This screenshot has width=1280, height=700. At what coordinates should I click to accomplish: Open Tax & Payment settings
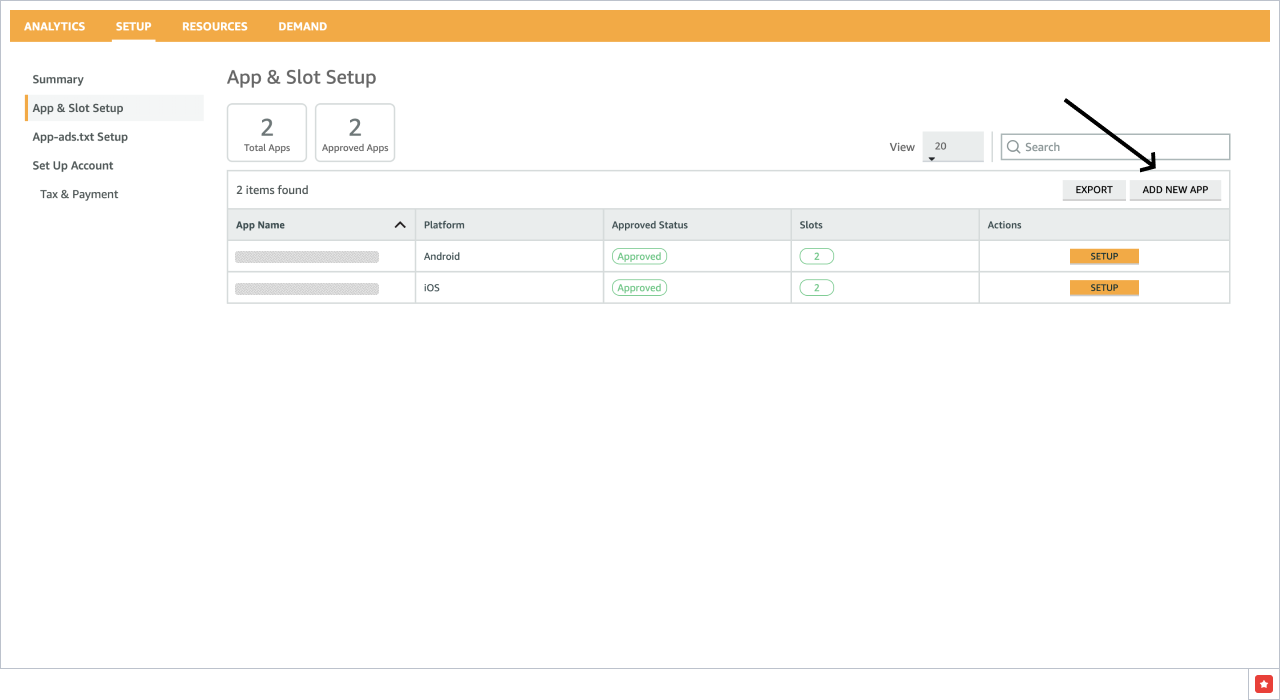79,194
